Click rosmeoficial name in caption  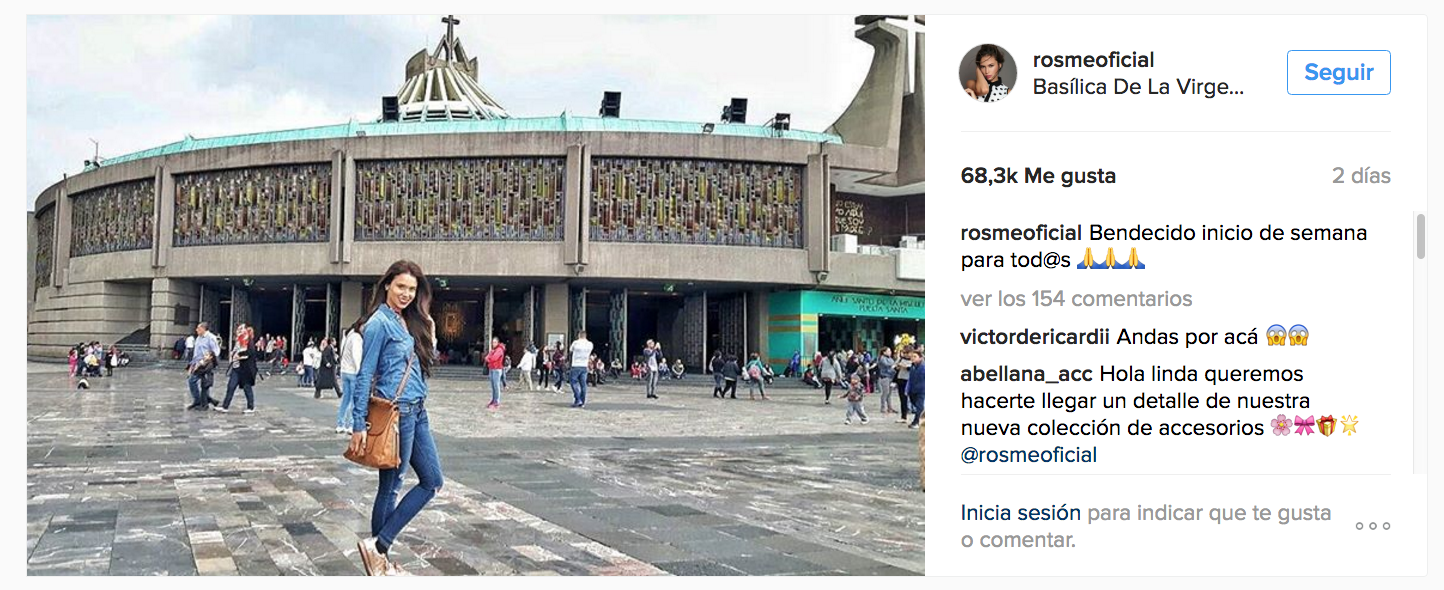1021,233
